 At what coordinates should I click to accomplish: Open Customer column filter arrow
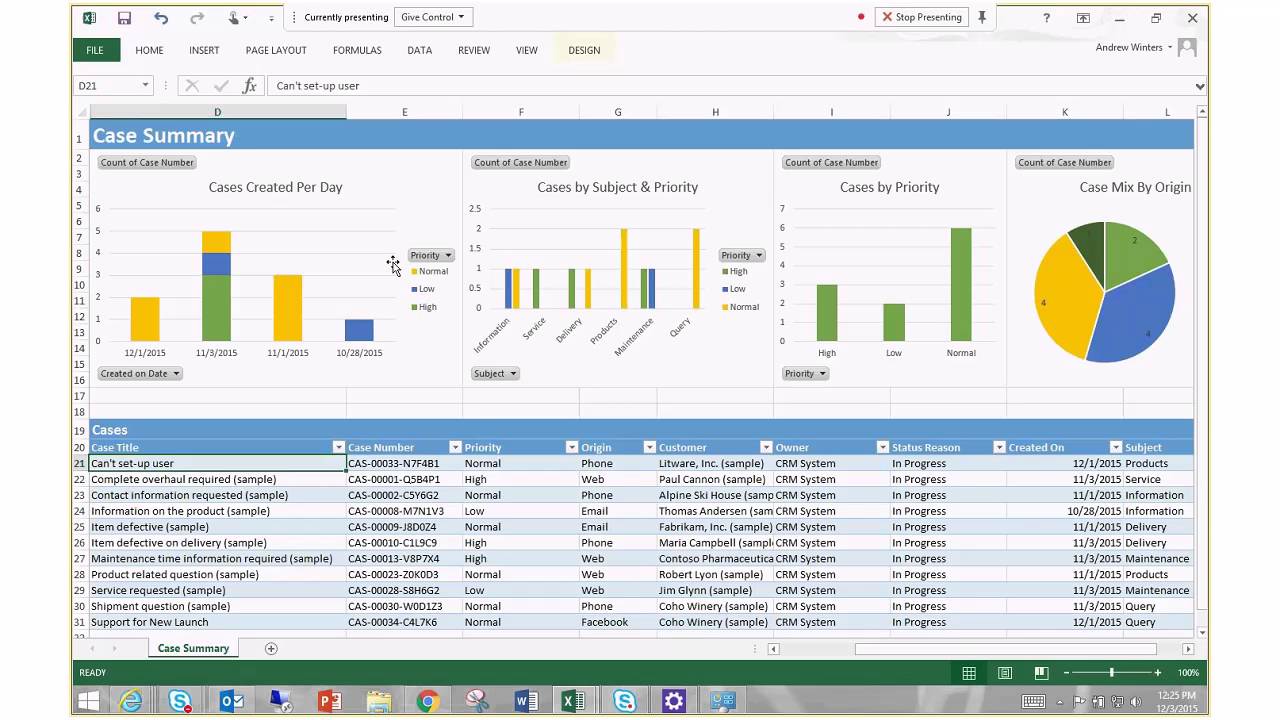(766, 447)
